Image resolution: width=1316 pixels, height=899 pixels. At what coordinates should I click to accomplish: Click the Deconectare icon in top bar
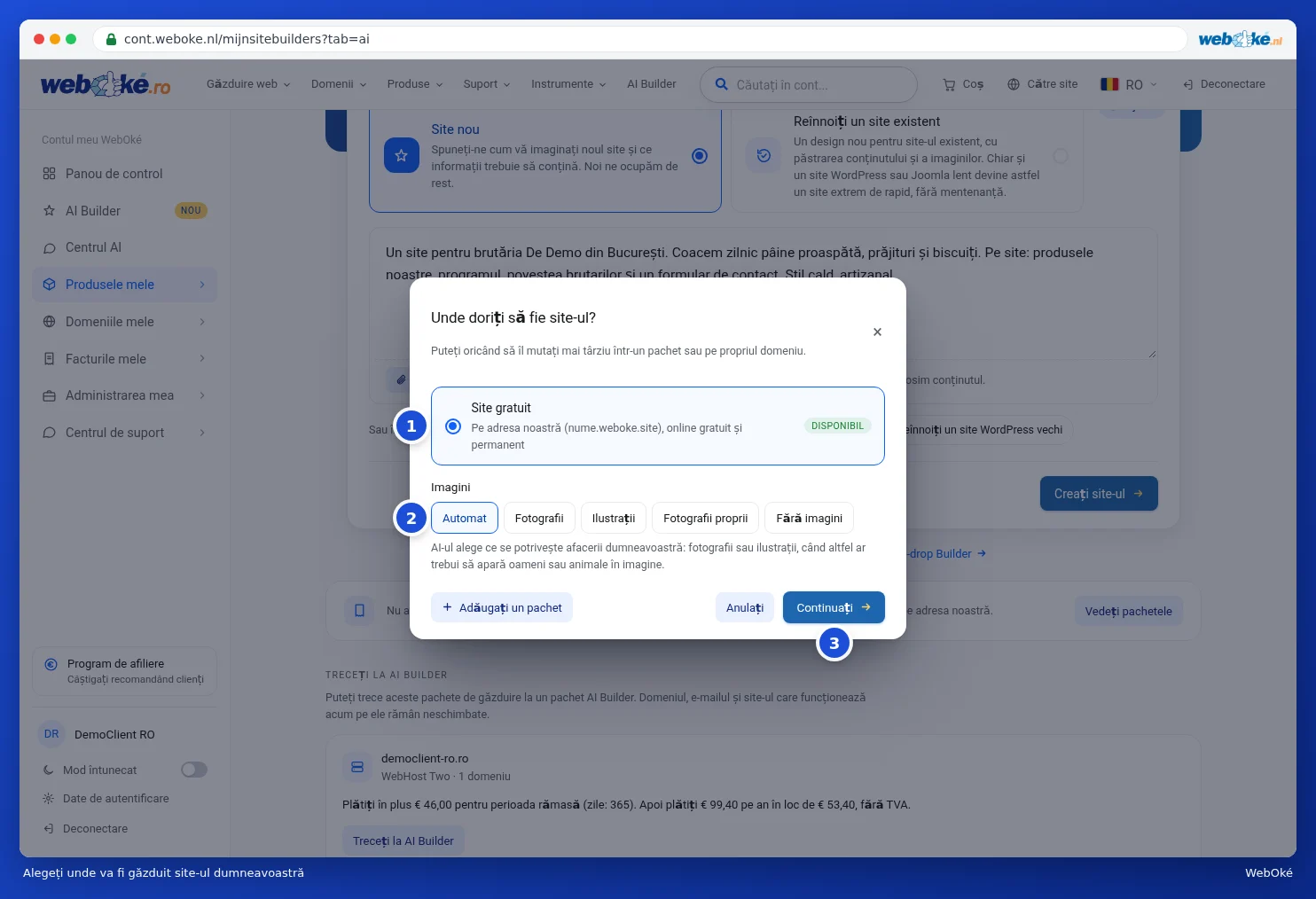[x=1188, y=84]
